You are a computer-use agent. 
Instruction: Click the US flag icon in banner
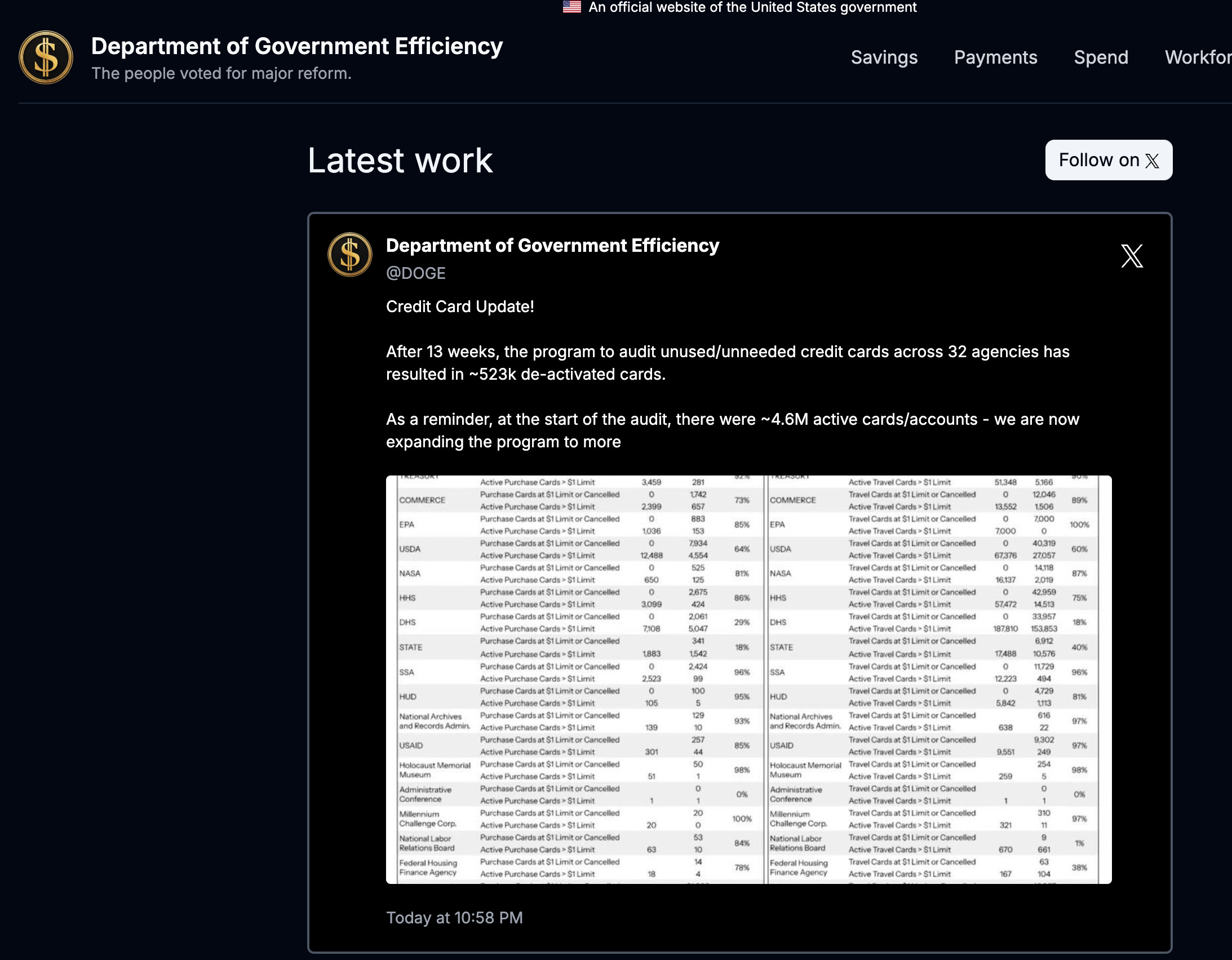tap(571, 7)
